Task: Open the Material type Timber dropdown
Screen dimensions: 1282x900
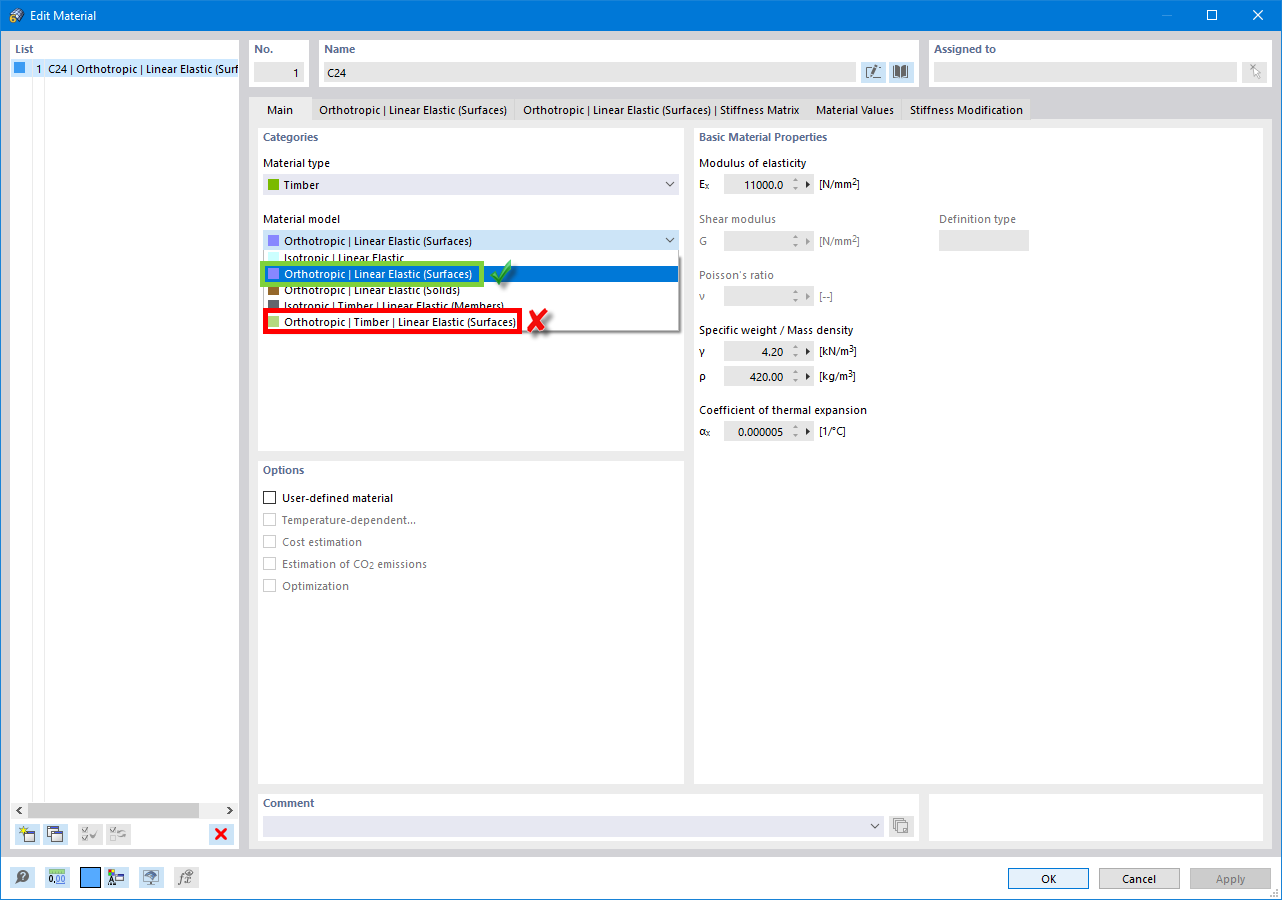Action: pyautogui.click(x=470, y=185)
